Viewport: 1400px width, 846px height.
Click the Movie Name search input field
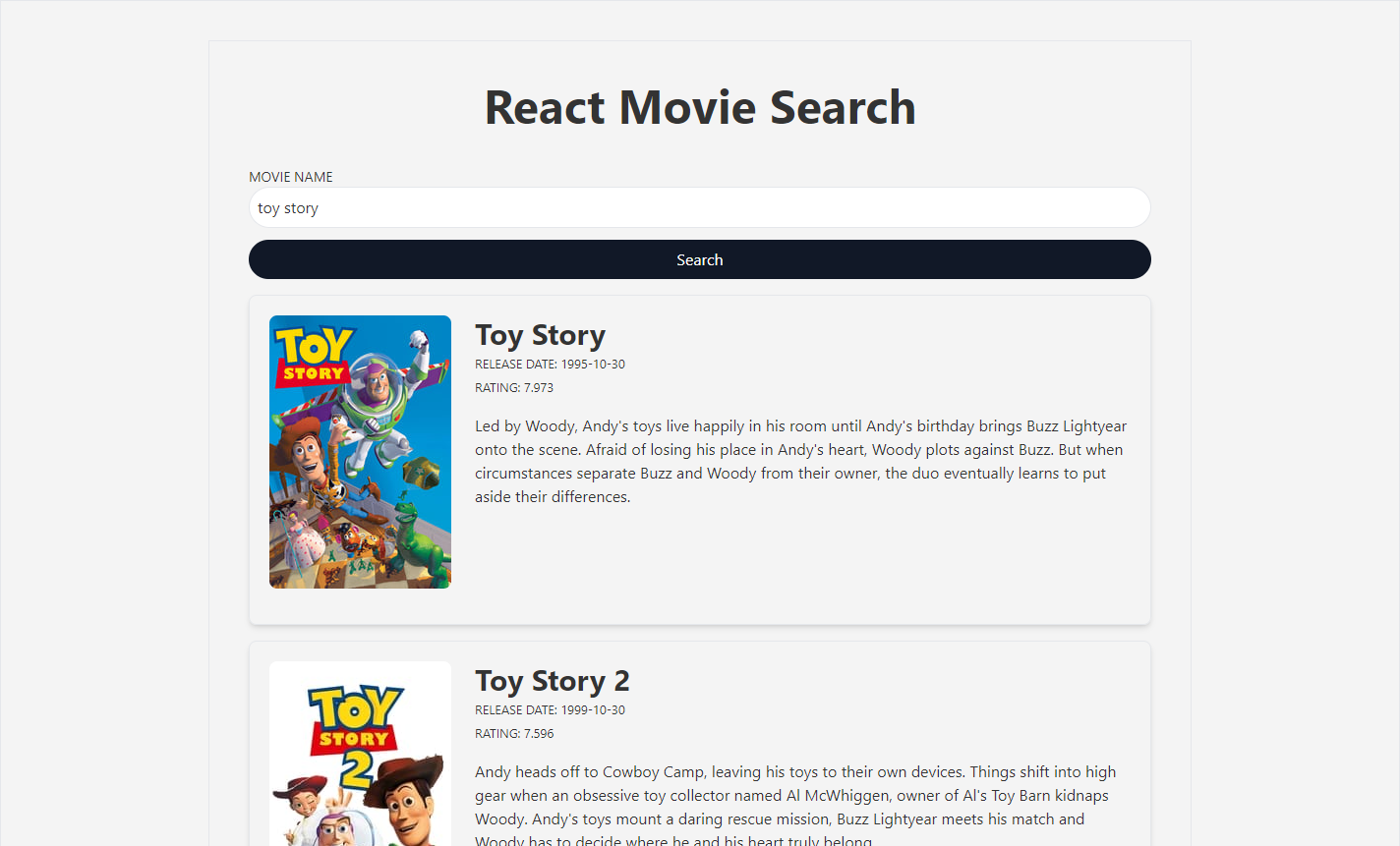pos(699,208)
